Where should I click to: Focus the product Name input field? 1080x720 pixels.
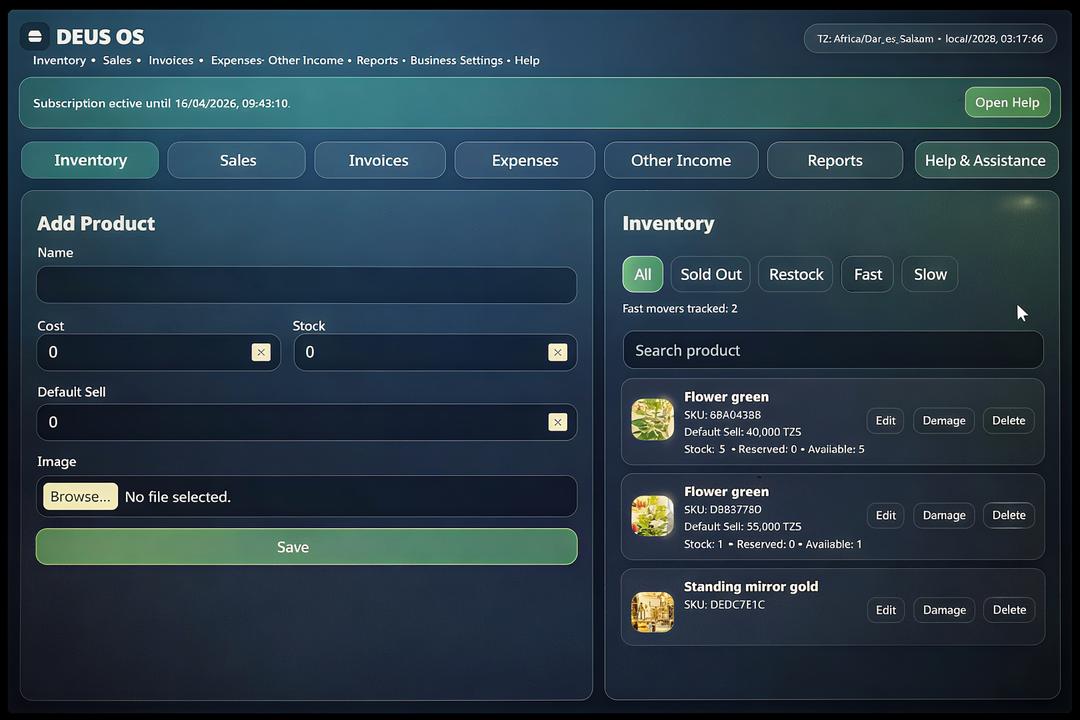307,285
